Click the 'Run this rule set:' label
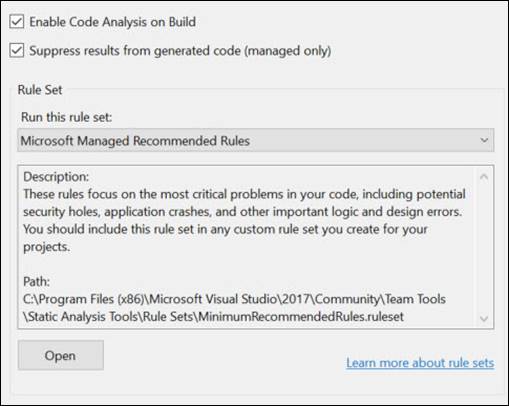 click(66, 117)
